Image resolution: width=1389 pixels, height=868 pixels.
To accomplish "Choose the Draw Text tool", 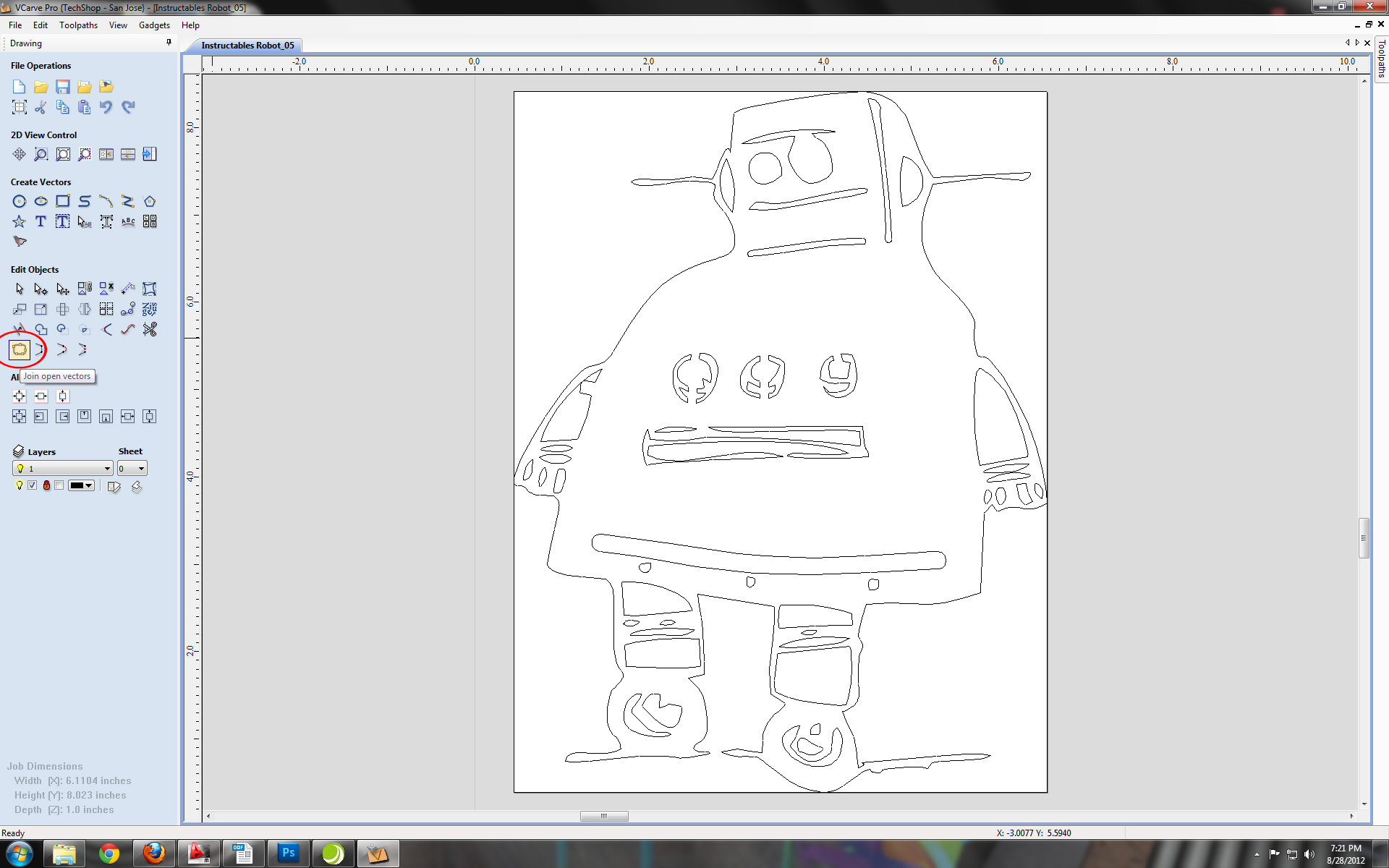I will [x=41, y=222].
